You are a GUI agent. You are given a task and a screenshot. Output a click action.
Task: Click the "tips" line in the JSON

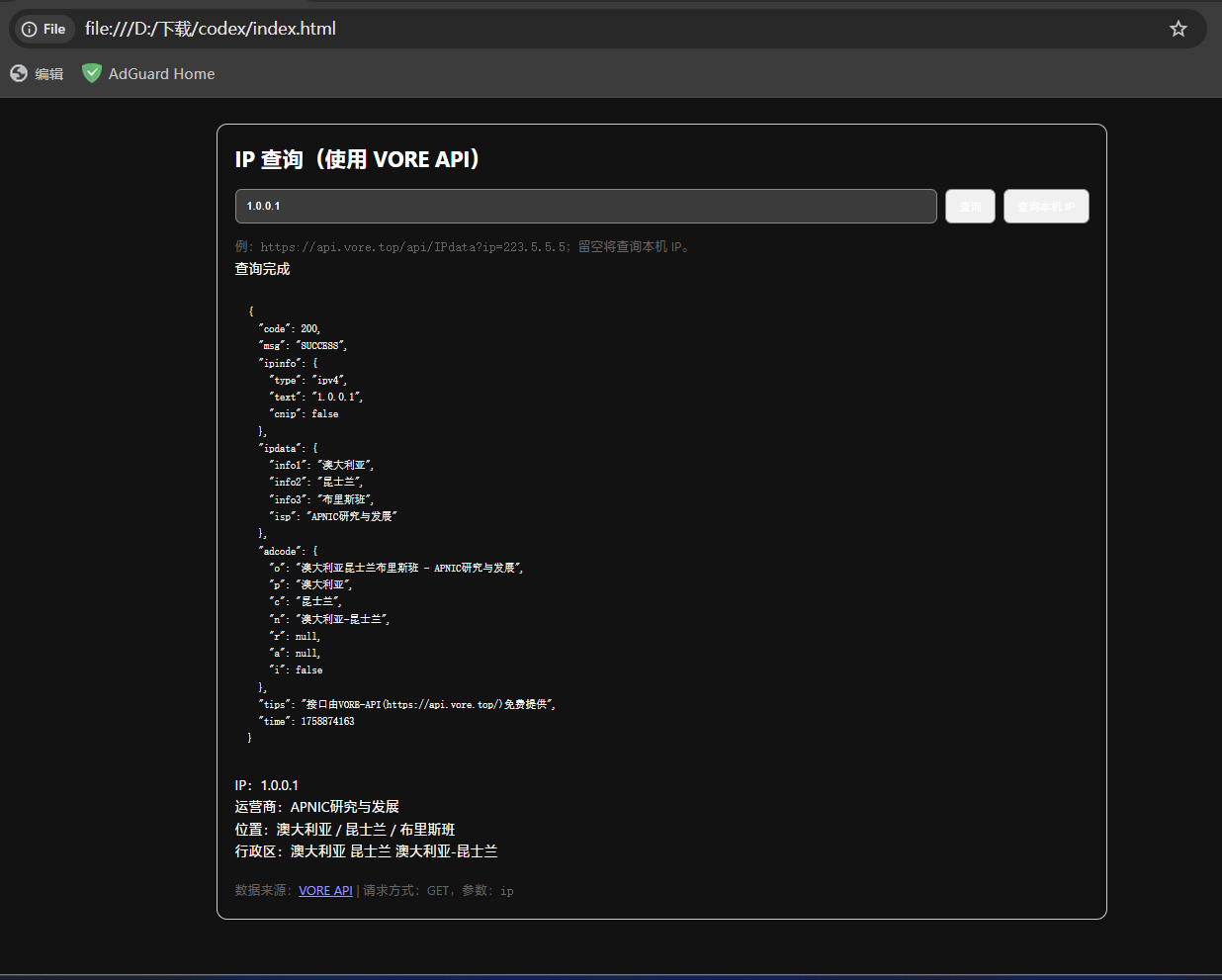(407, 704)
